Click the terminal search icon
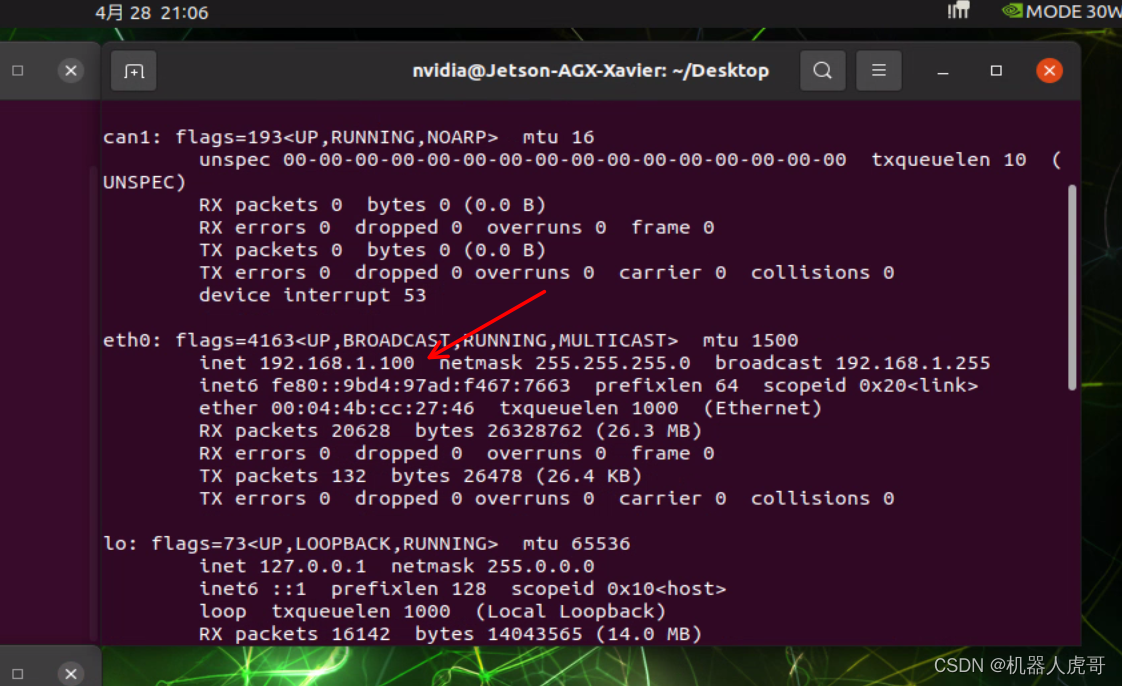 pyautogui.click(x=822, y=71)
